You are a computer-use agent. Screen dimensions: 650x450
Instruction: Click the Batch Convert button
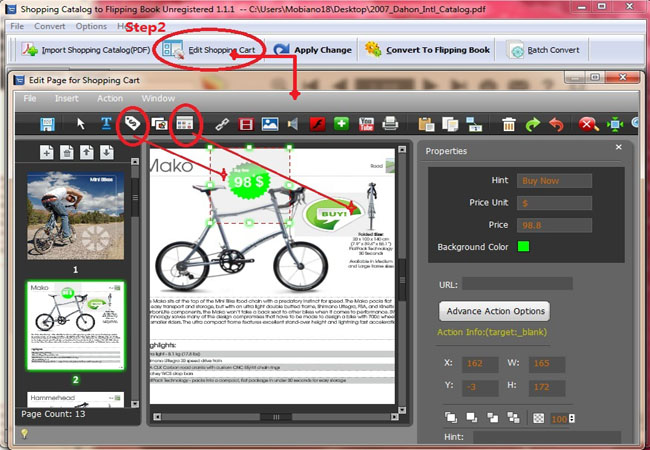tap(543, 51)
